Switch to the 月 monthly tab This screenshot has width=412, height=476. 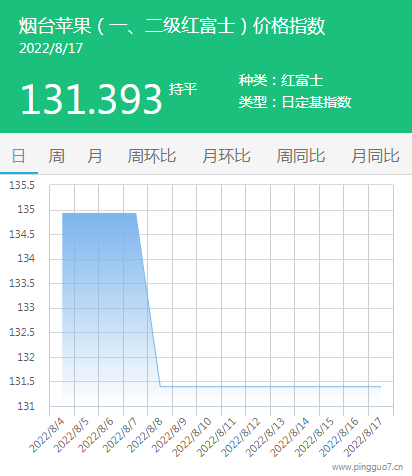[95, 156]
